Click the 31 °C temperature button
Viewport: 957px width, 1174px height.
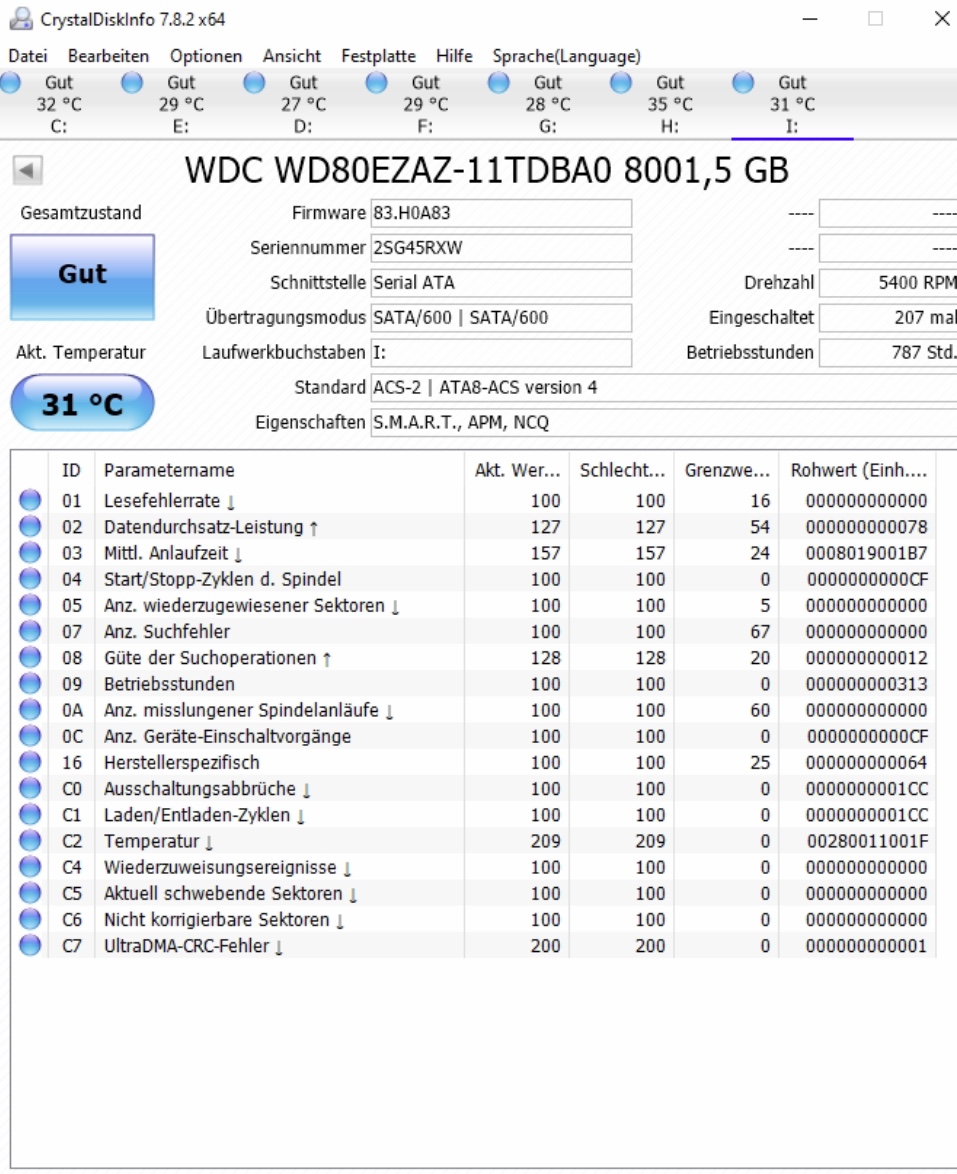[82, 403]
